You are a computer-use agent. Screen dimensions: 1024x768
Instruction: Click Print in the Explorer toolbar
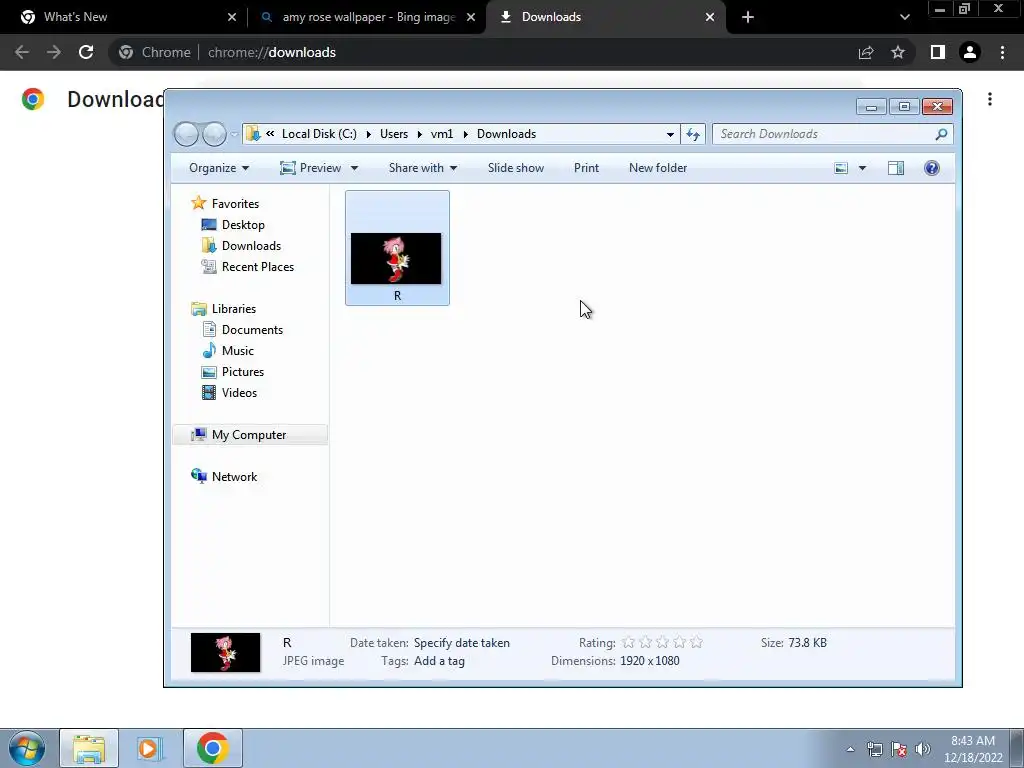(586, 168)
